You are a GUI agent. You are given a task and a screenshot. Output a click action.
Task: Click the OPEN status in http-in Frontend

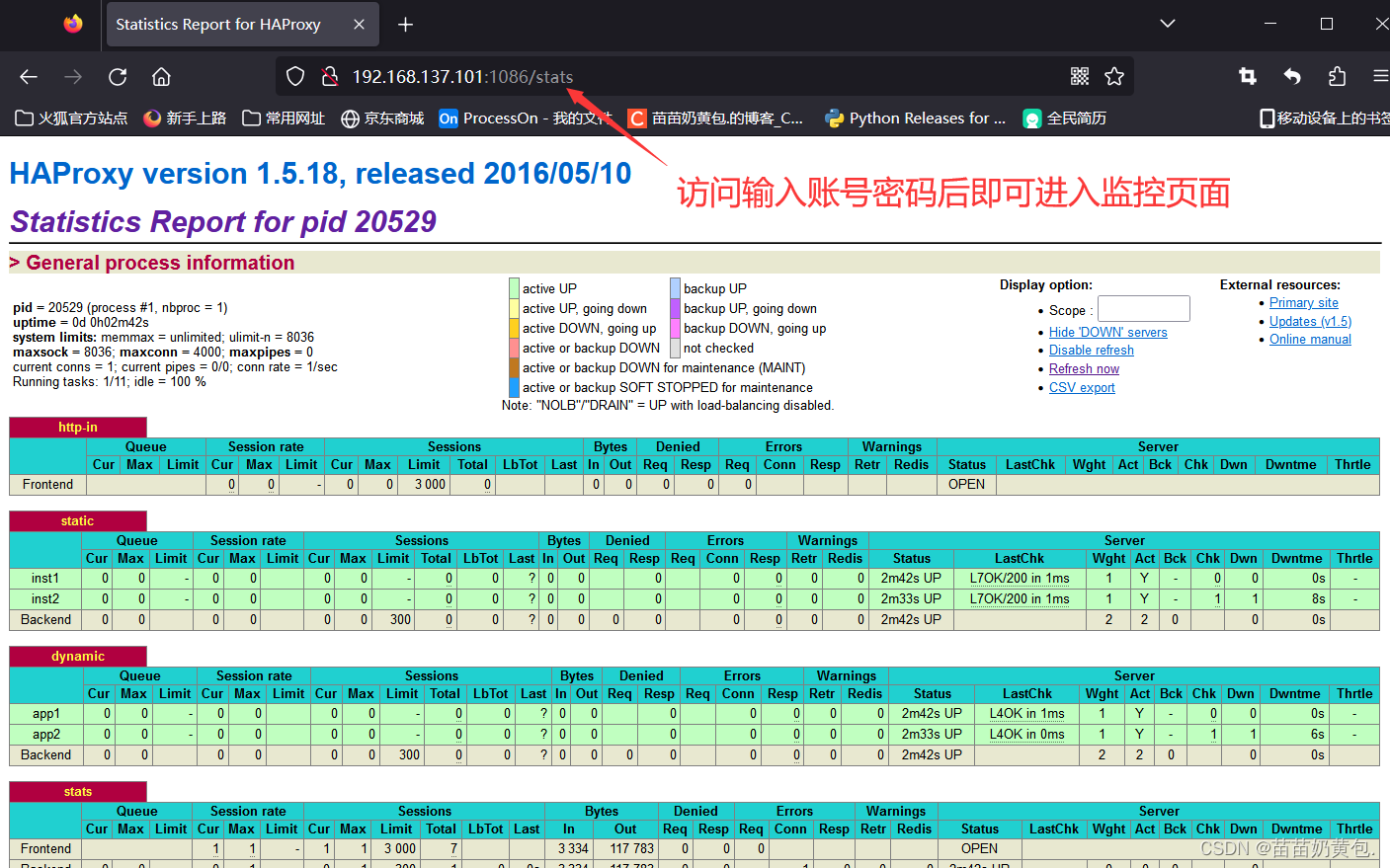tap(967, 485)
